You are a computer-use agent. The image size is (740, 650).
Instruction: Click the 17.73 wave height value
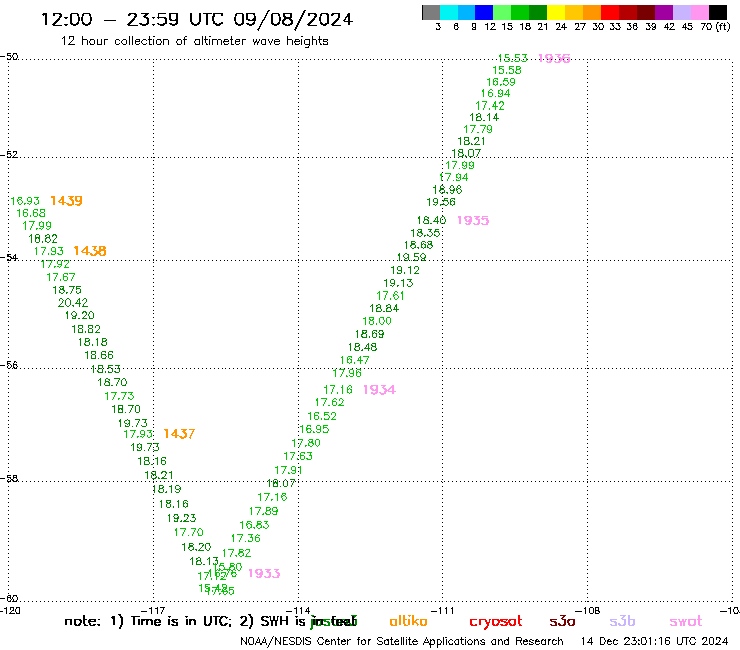pos(119,396)
